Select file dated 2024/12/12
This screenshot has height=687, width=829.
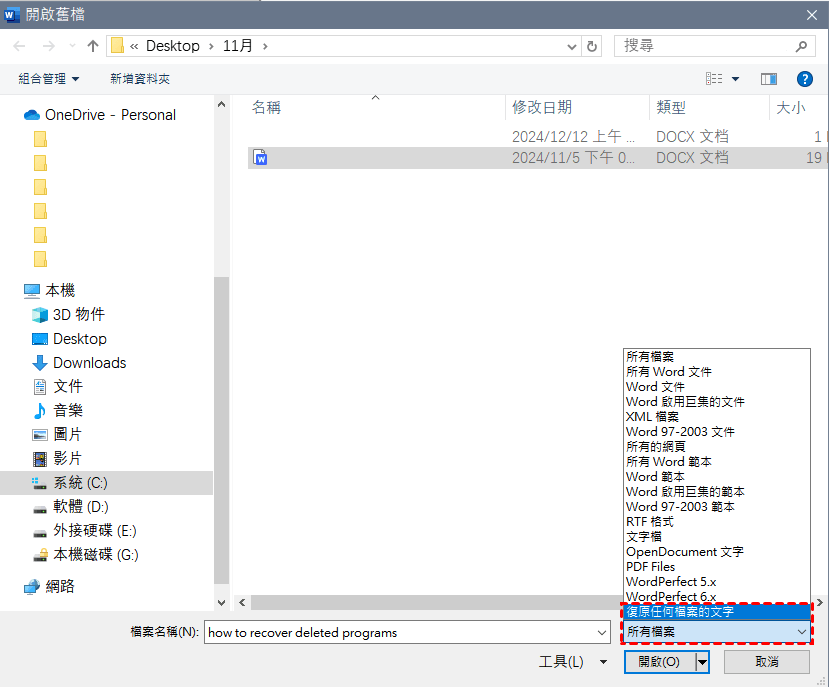pos(536,136)
